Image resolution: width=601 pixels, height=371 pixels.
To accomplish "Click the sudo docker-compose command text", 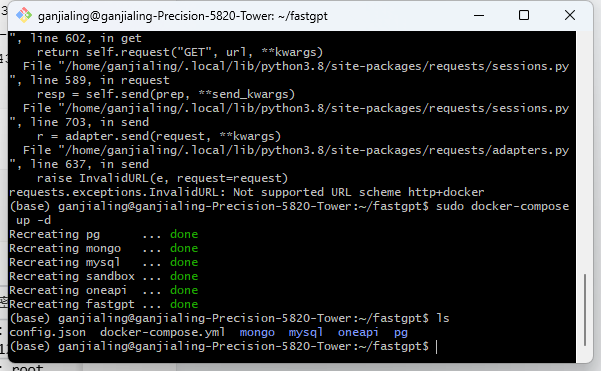I will coord(502,206).
